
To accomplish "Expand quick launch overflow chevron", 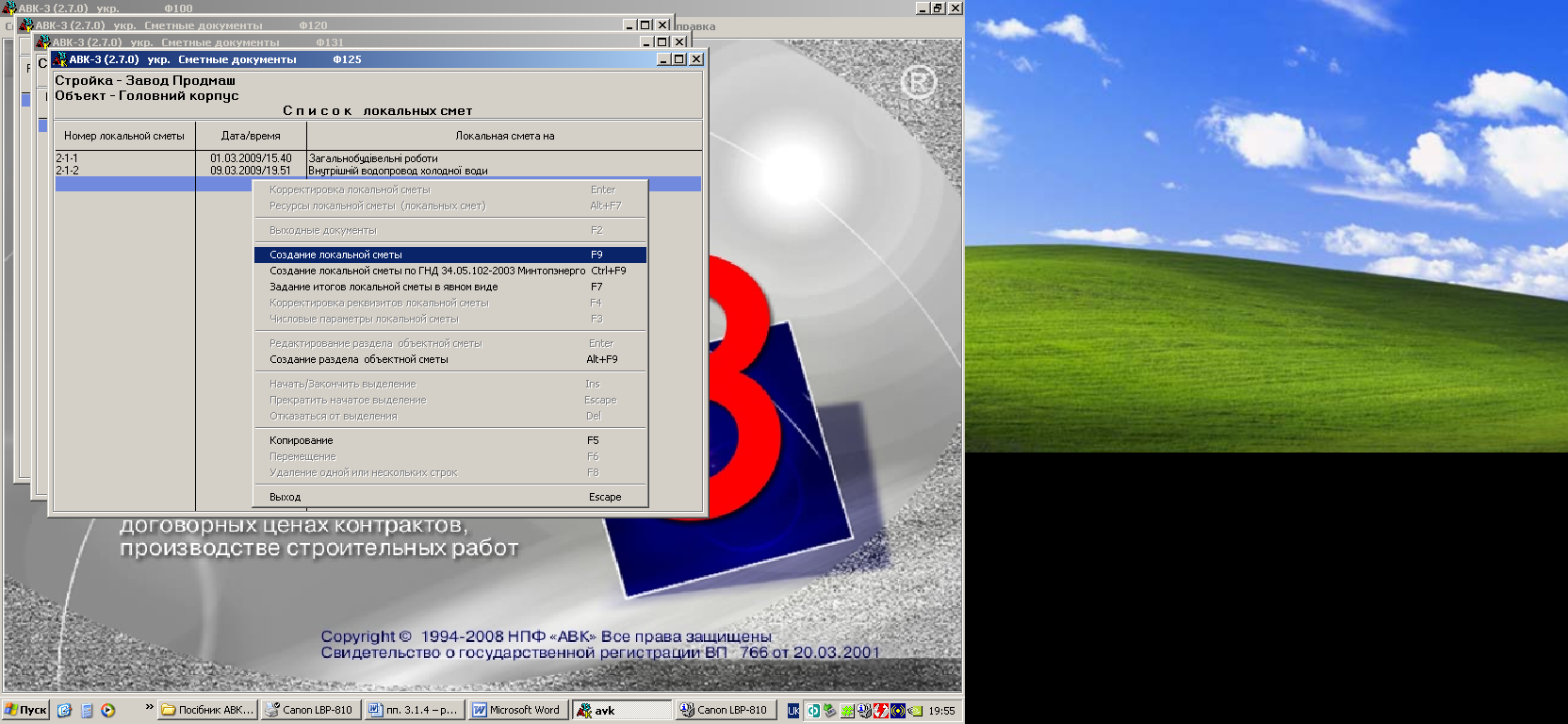I will [149, 706].
